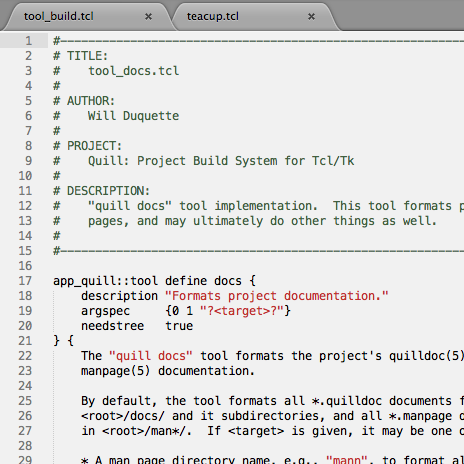
Task: Switch to the tool_build.tcl tab
Action: (59, 16)
